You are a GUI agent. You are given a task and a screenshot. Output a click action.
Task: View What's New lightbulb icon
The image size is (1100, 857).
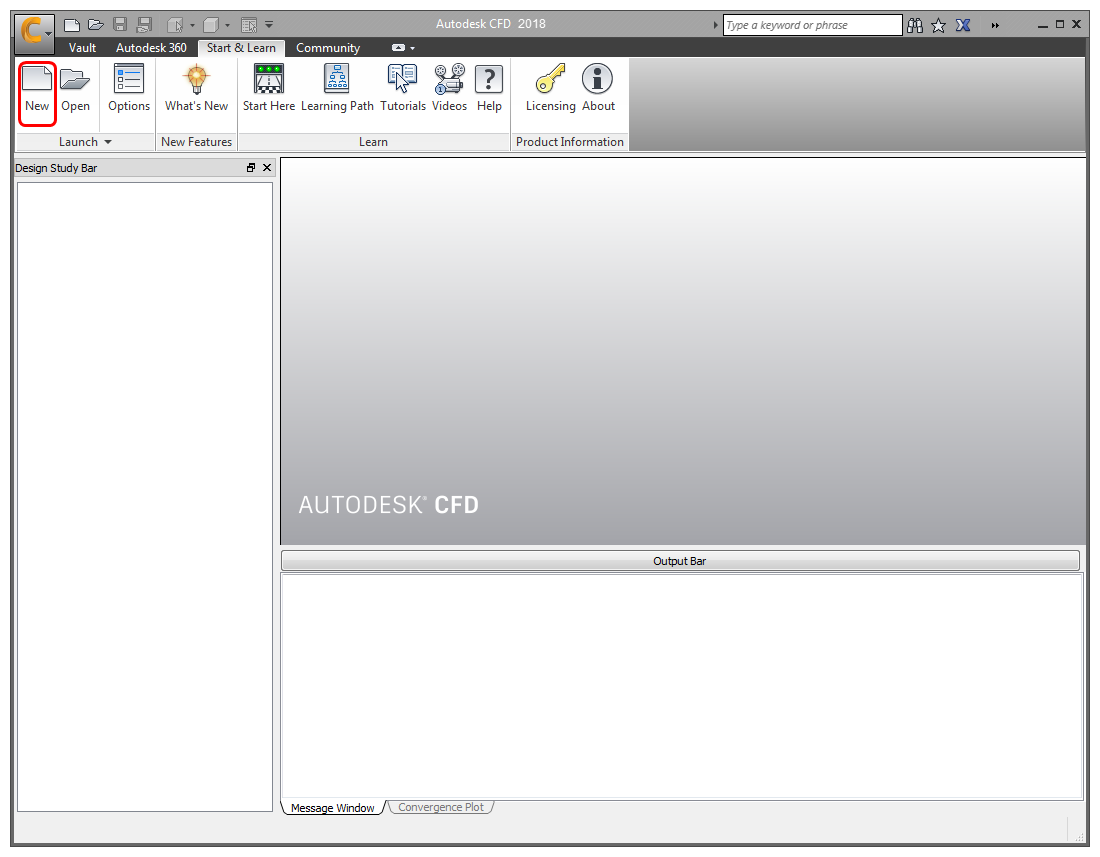click(196, 79)
